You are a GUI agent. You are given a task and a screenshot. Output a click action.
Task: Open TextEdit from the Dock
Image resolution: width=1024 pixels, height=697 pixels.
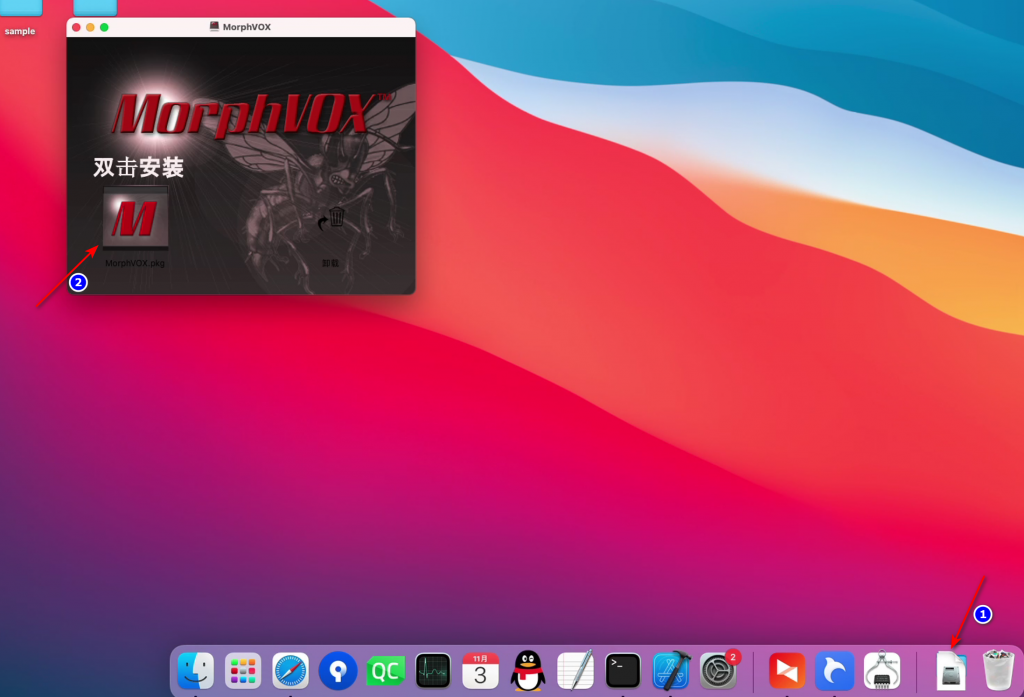[x=575, y=670]
